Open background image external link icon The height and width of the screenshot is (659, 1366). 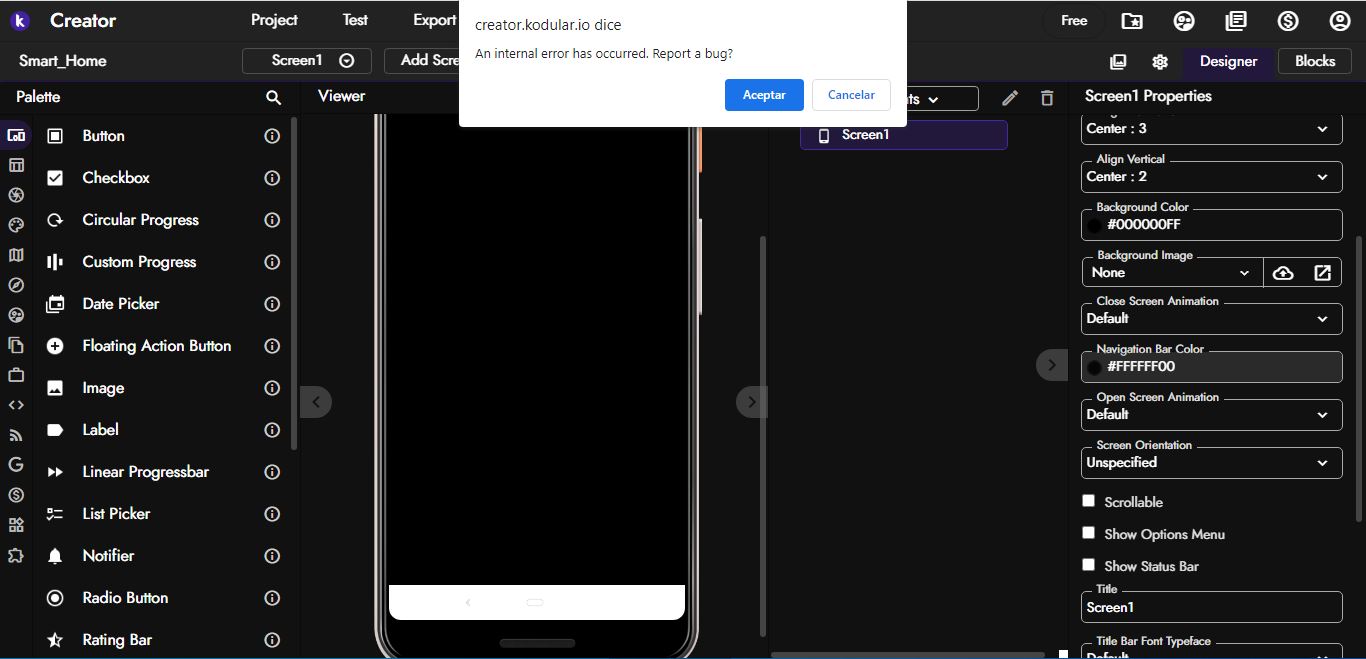coord(1322,272)
